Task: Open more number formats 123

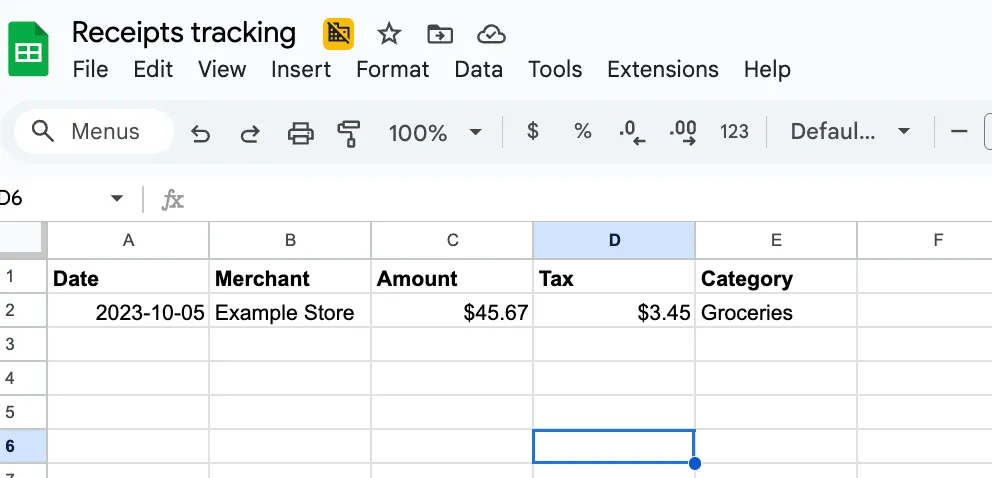Action: [734, 132]
